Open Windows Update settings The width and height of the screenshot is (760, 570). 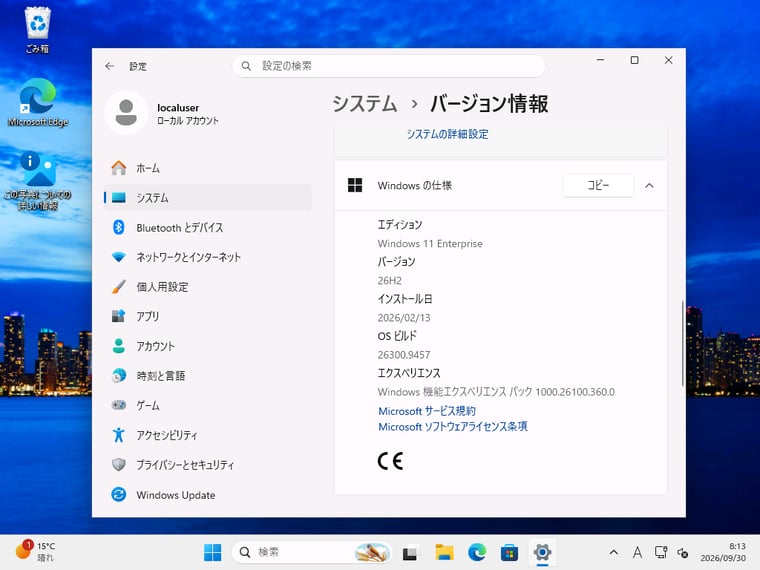208,494
